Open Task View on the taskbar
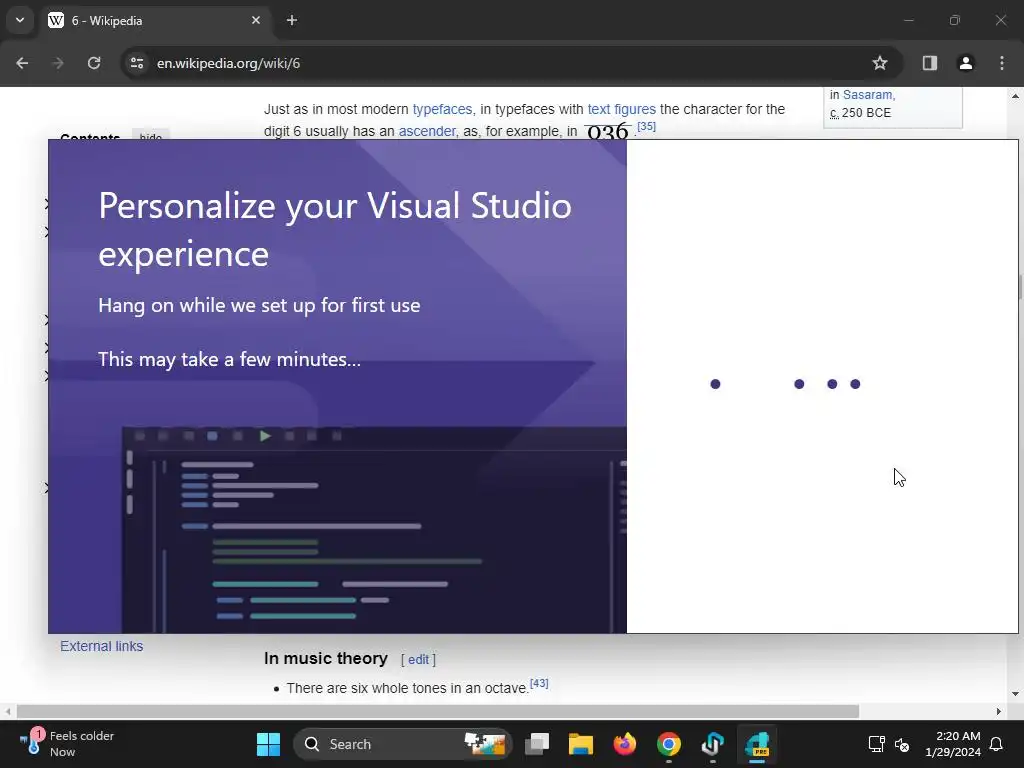Image resolution: width=1024 pixels, height=768 pixels. [537, 744]
